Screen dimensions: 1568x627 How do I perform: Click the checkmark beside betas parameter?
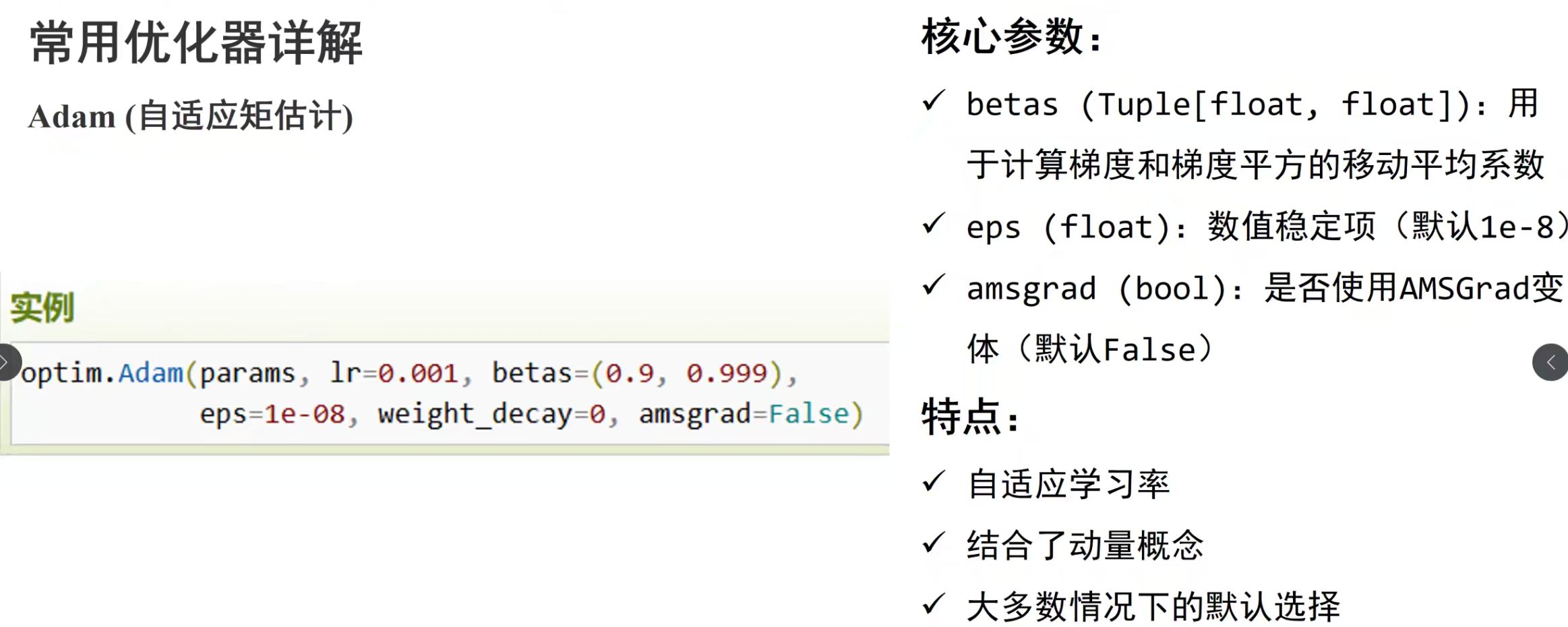click(x=934, y=102)
